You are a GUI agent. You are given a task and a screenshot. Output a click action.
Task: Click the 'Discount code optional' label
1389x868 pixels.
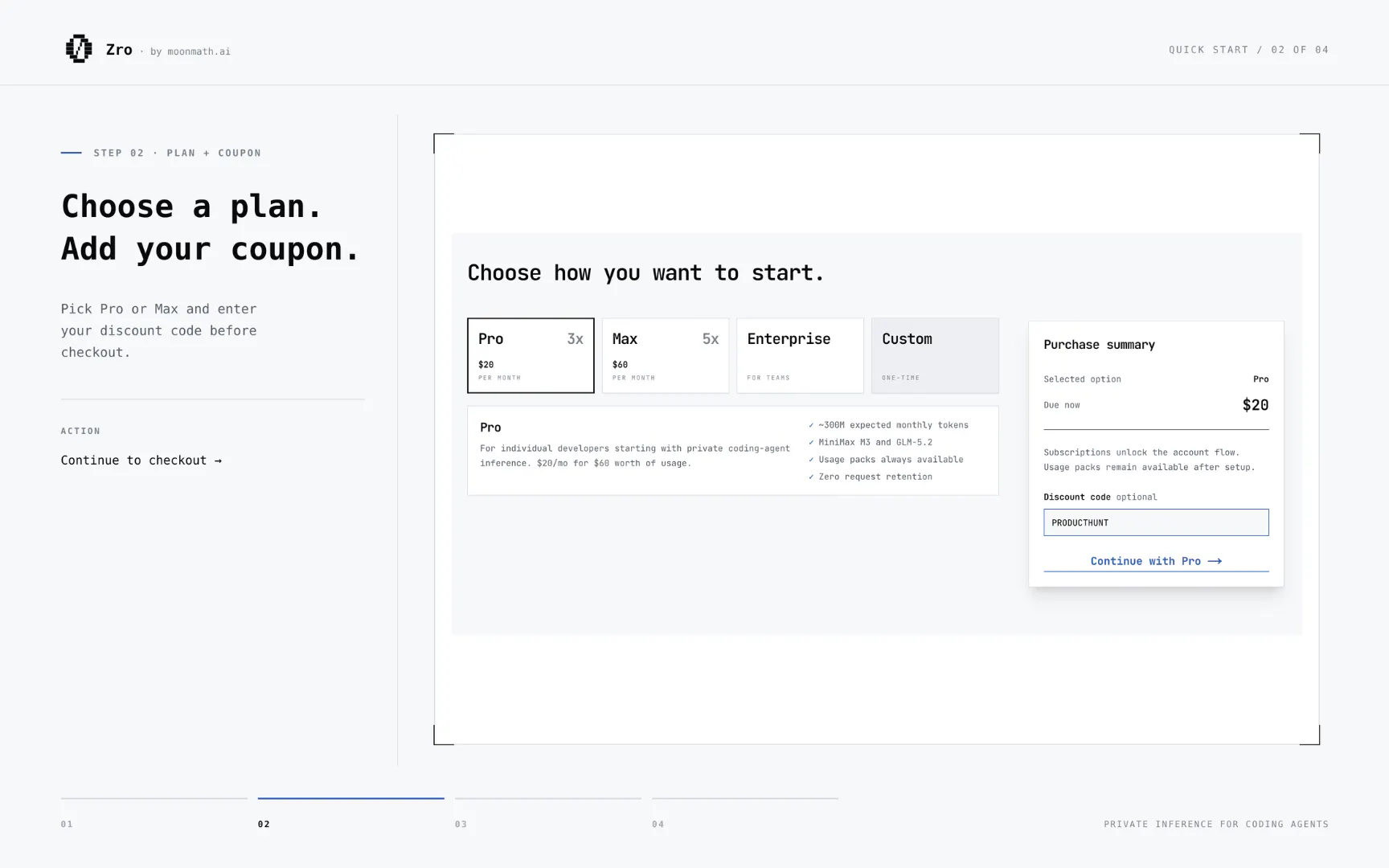1100,497
